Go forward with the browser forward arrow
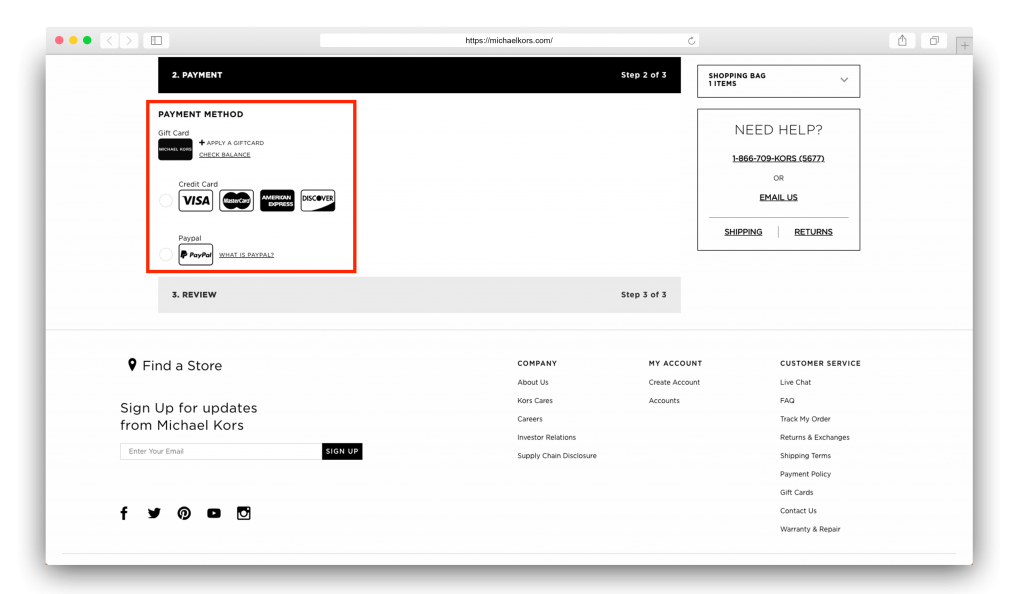This screenshot has width=1024, height=594. (x=129, y=40)
